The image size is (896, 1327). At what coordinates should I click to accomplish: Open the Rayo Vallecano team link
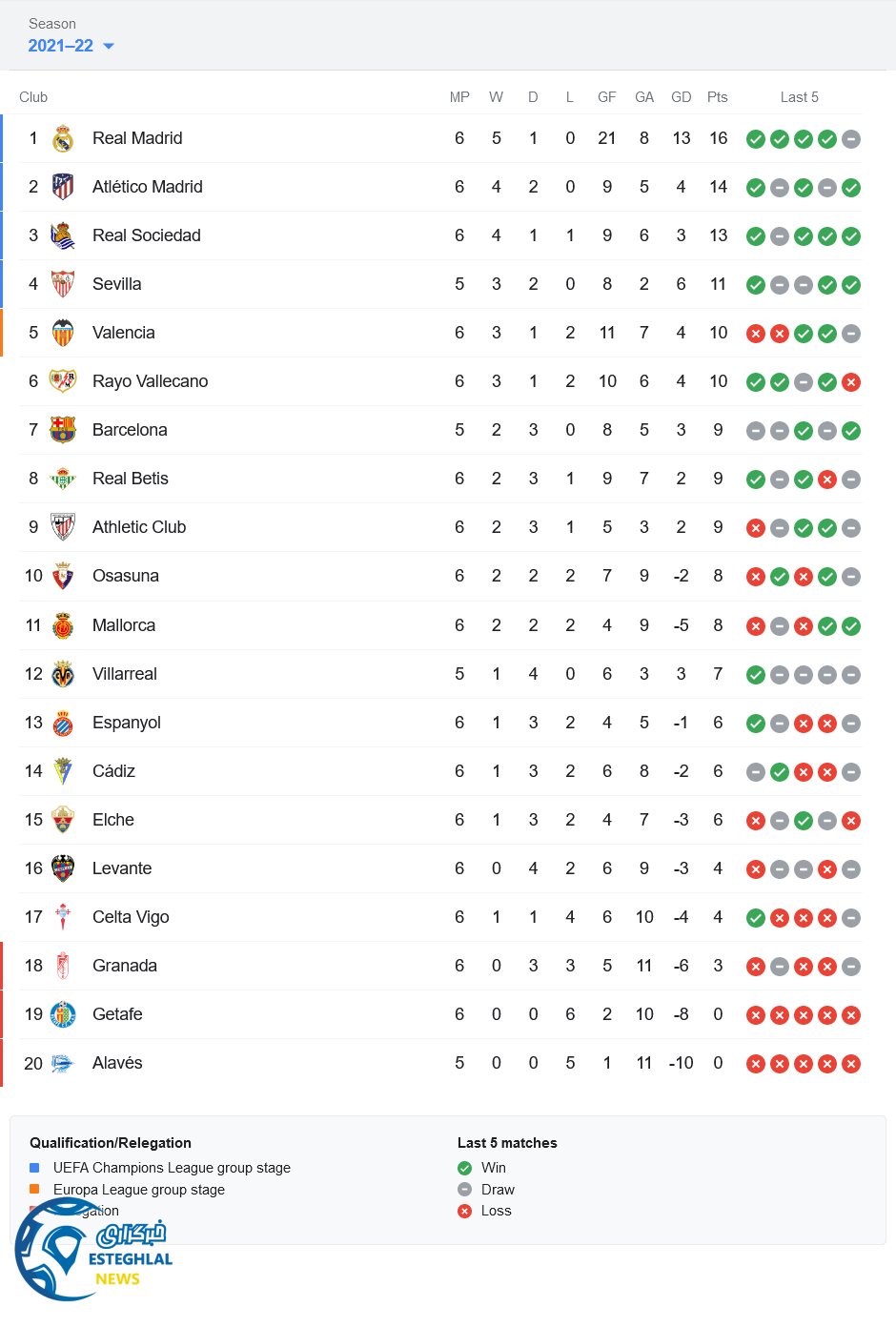click(x=150, y=381)
